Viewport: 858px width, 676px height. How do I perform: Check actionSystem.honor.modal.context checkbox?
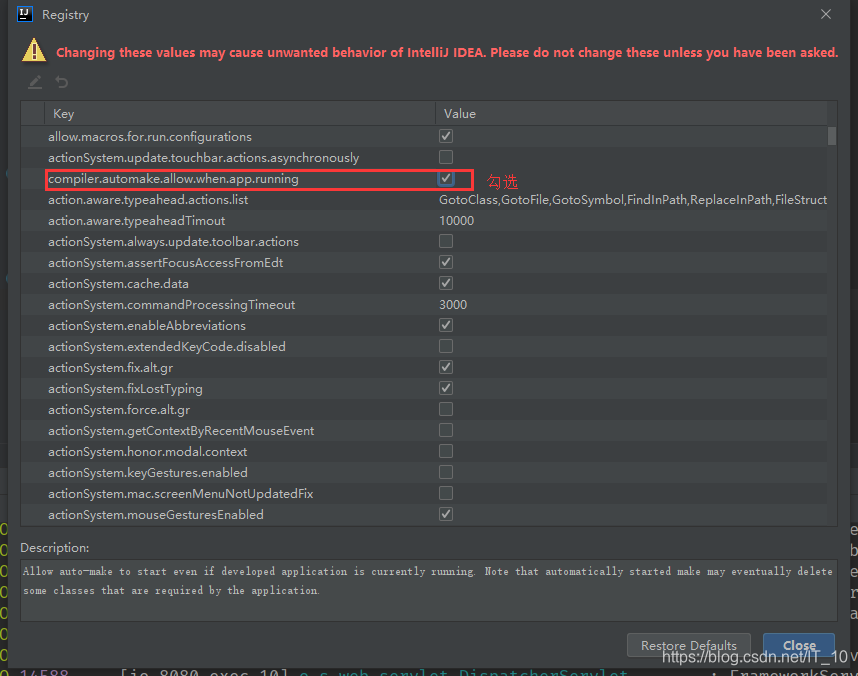click(446, 451)
